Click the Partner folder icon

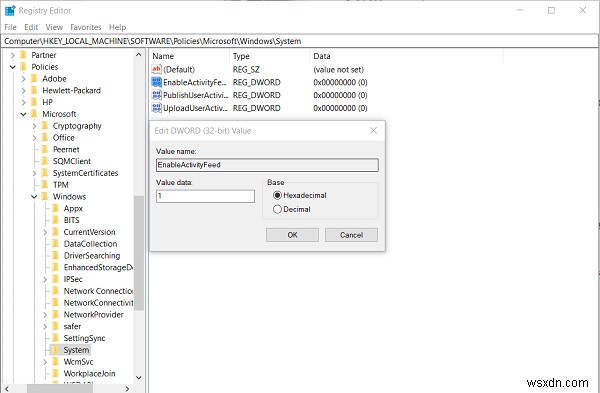(x=23, y=55)
